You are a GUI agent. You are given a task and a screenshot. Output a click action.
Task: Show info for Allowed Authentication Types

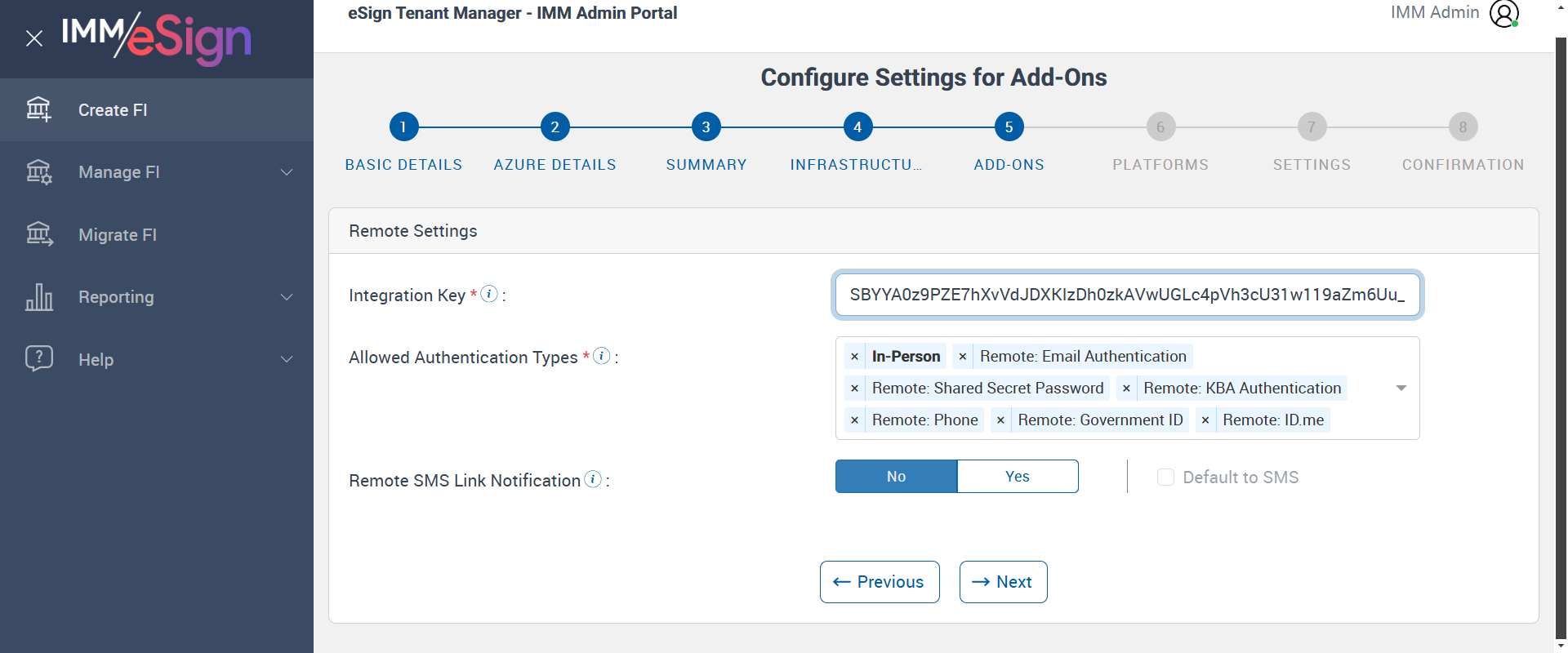pyautogui.click(x=602, y=356)
